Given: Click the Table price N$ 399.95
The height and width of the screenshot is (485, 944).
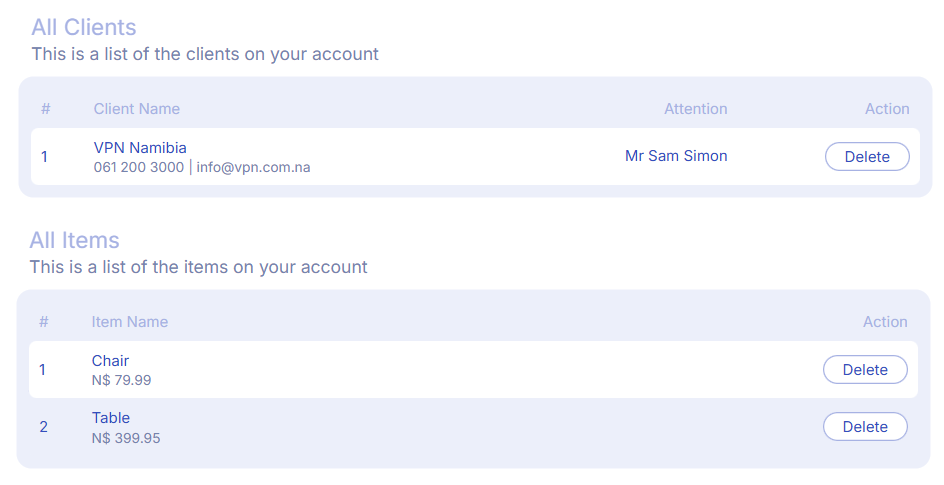Looking at the screenshot, I should pos(125,438).
